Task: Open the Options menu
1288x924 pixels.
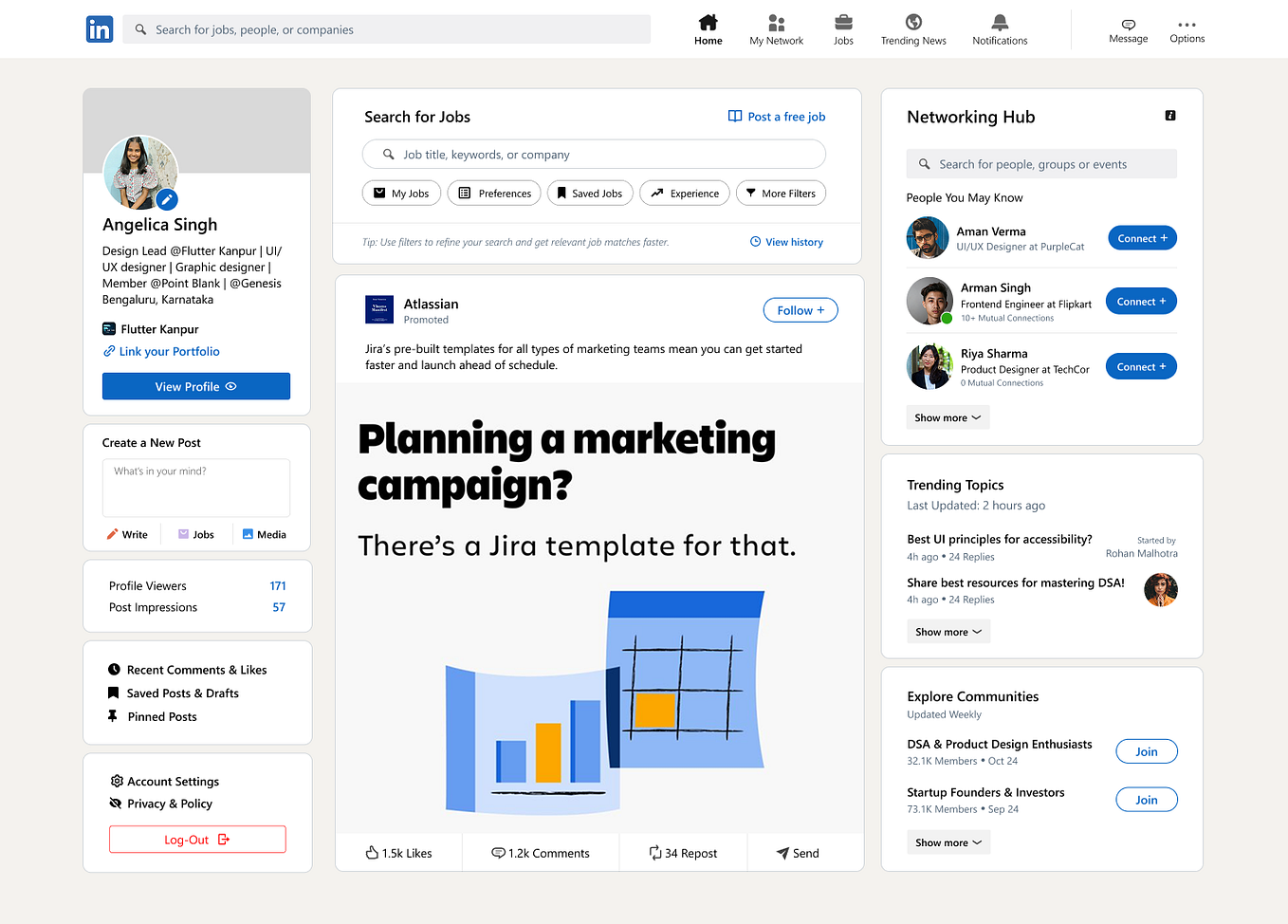Action: pos(1187,28)
